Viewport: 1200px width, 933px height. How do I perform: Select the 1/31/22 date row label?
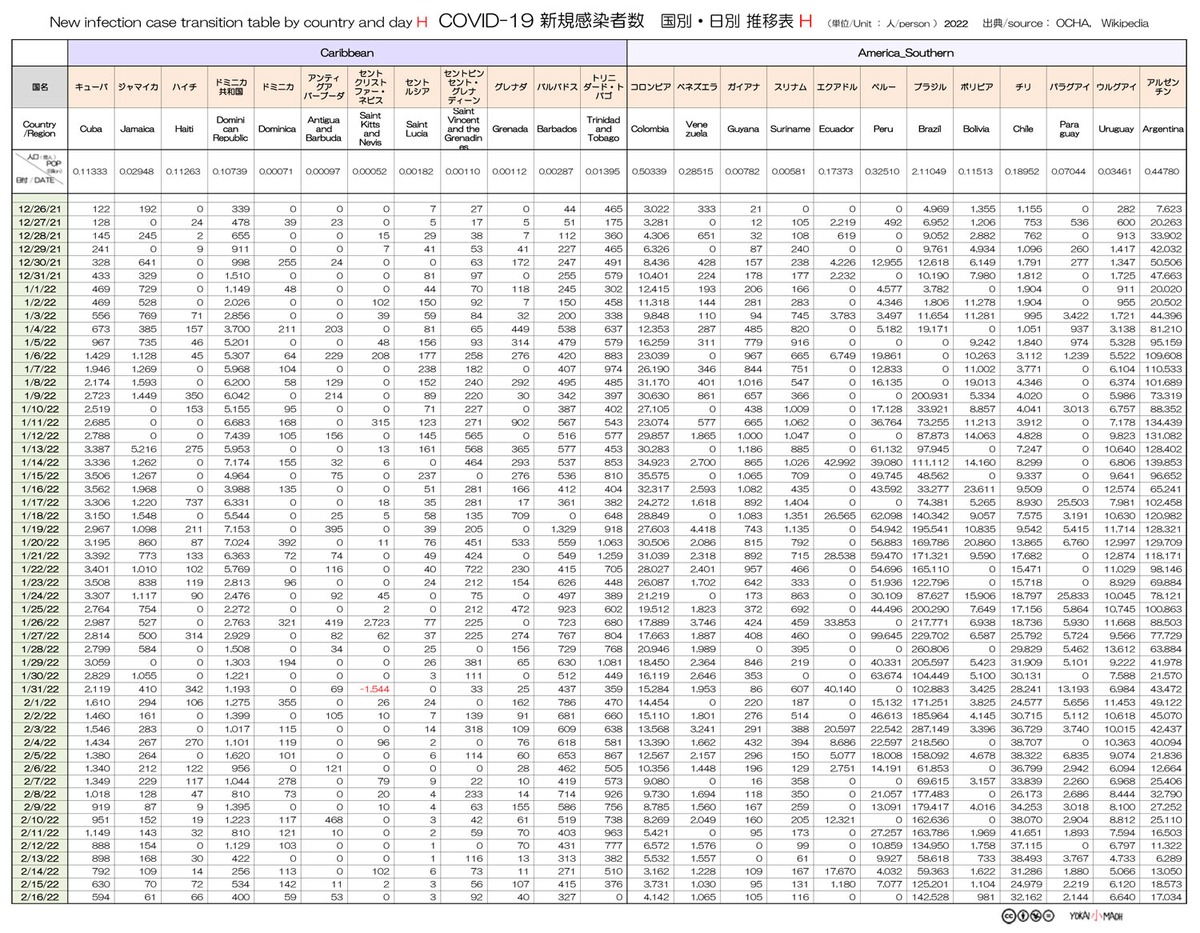click(41, 690)
